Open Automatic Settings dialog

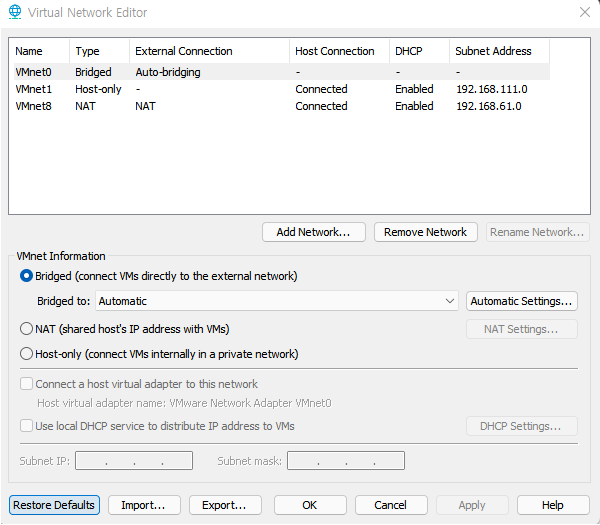point(522,301)
